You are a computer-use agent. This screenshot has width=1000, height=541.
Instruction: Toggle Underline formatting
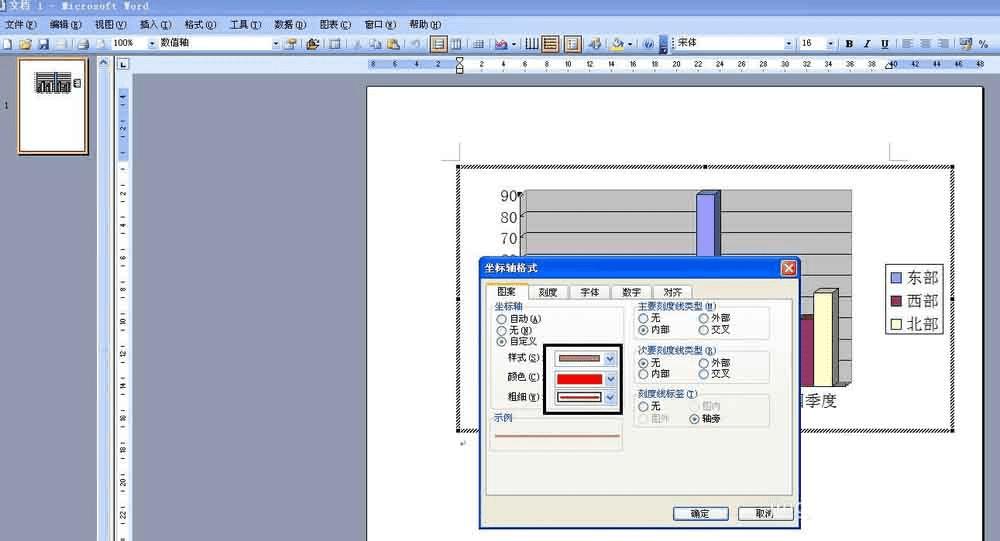pos(885,43)
